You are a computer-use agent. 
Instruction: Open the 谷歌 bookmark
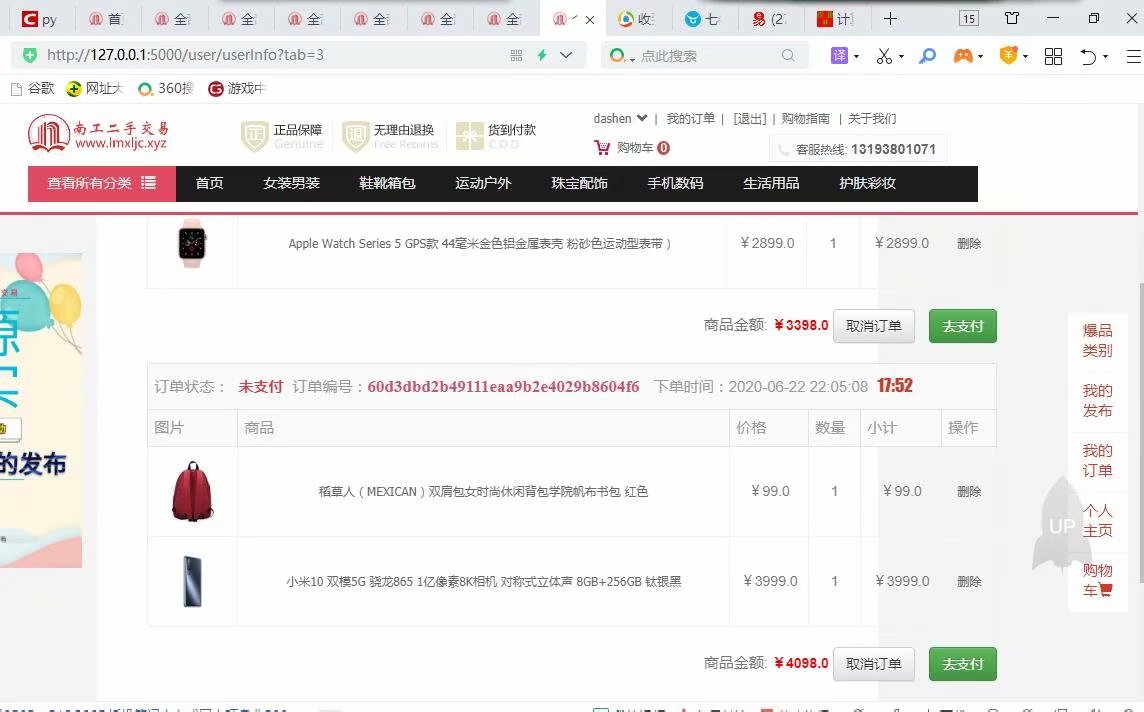point(33,88)
